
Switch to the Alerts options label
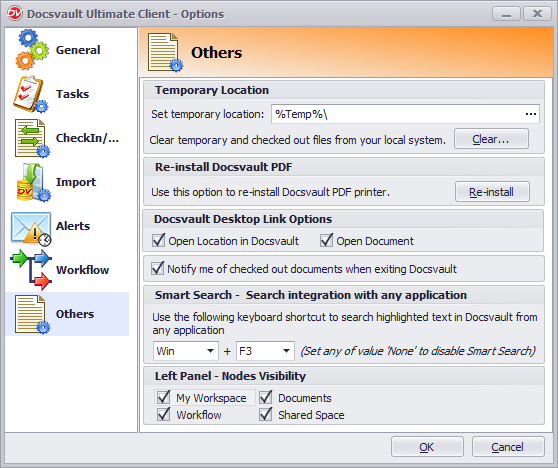[73, 226]
